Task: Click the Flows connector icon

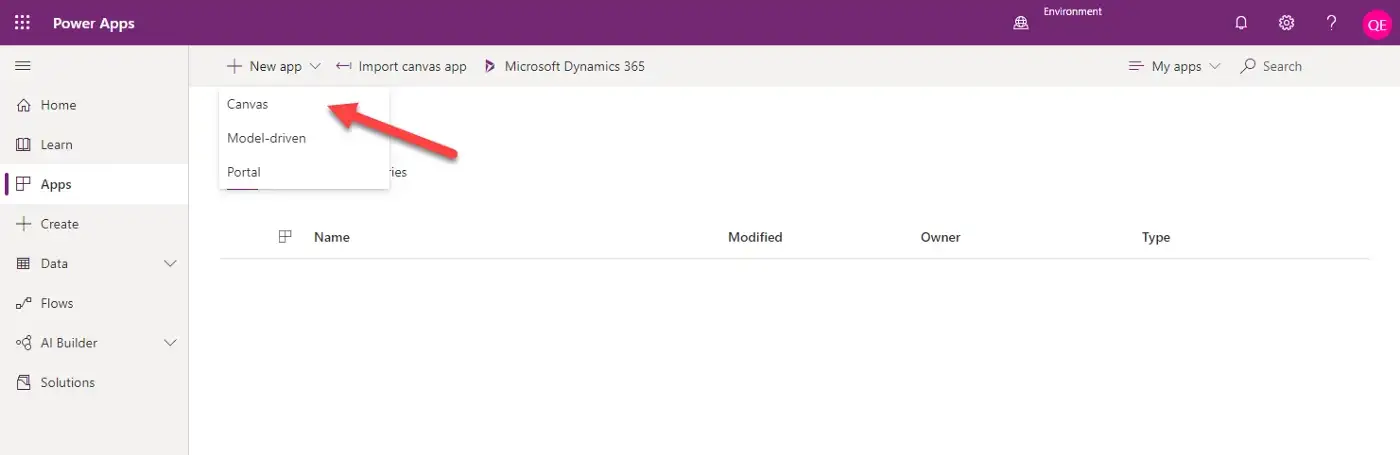Action: 25,303
